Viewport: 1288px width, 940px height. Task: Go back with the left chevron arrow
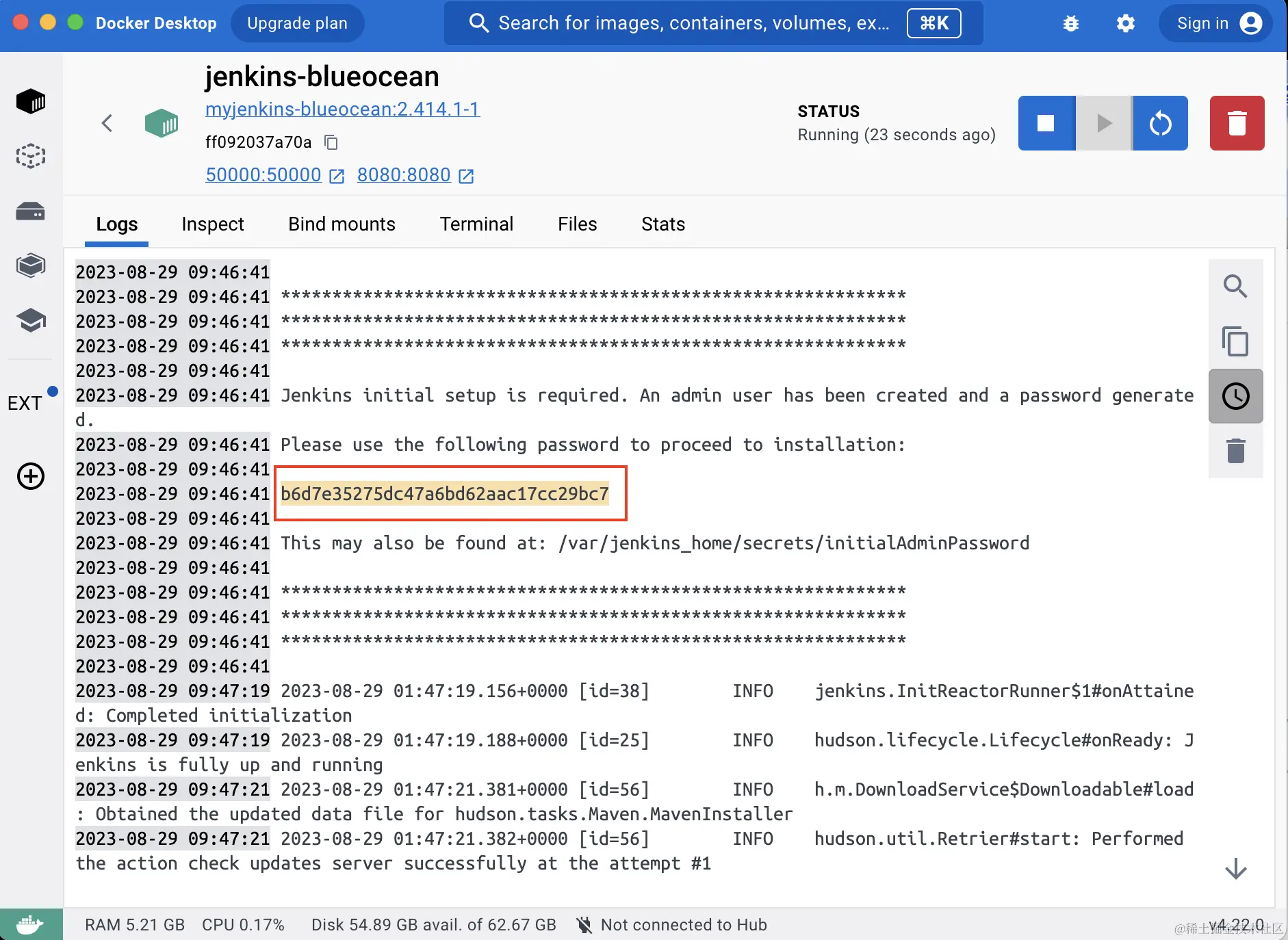(x=107, y=123)
